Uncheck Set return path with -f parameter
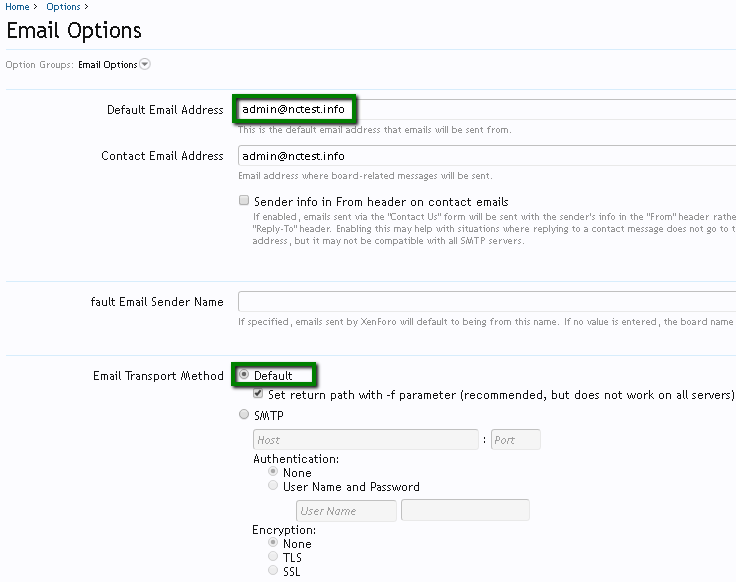The height and width of the screenshot is (582, 736). tap(258, 393)
